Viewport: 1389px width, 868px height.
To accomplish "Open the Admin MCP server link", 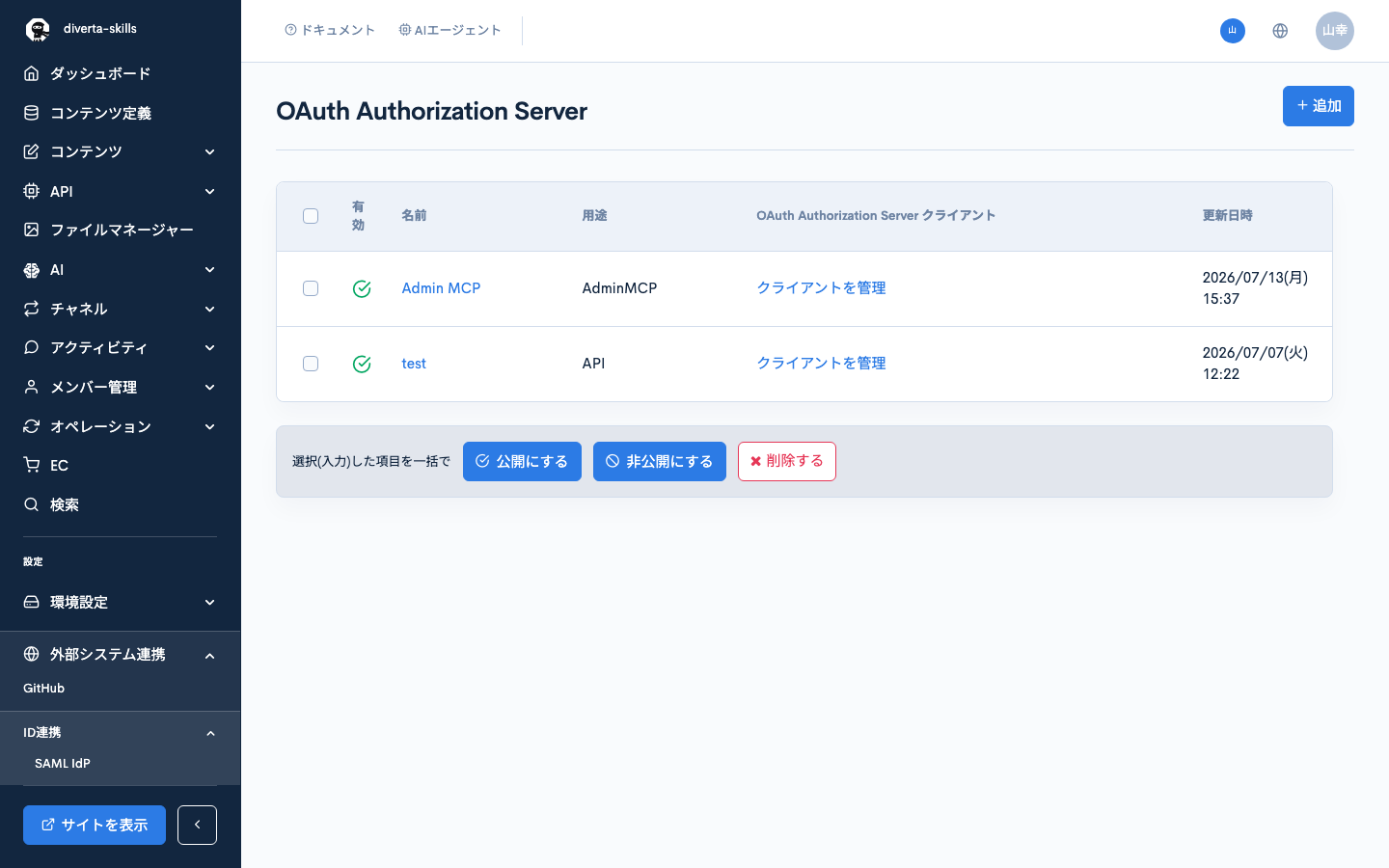I will click(441, 288).
